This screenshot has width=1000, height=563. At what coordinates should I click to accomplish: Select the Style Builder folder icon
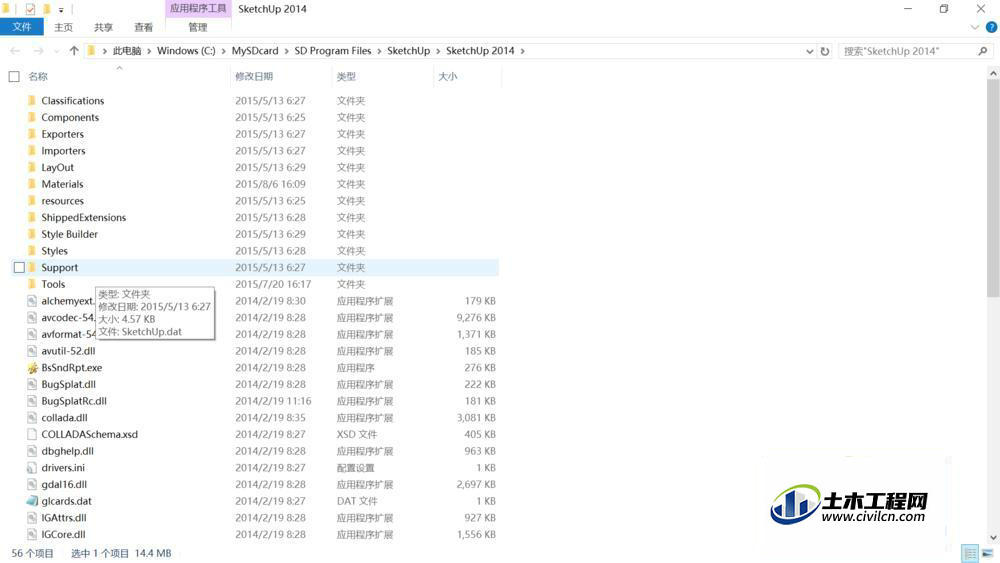point(32,234)
